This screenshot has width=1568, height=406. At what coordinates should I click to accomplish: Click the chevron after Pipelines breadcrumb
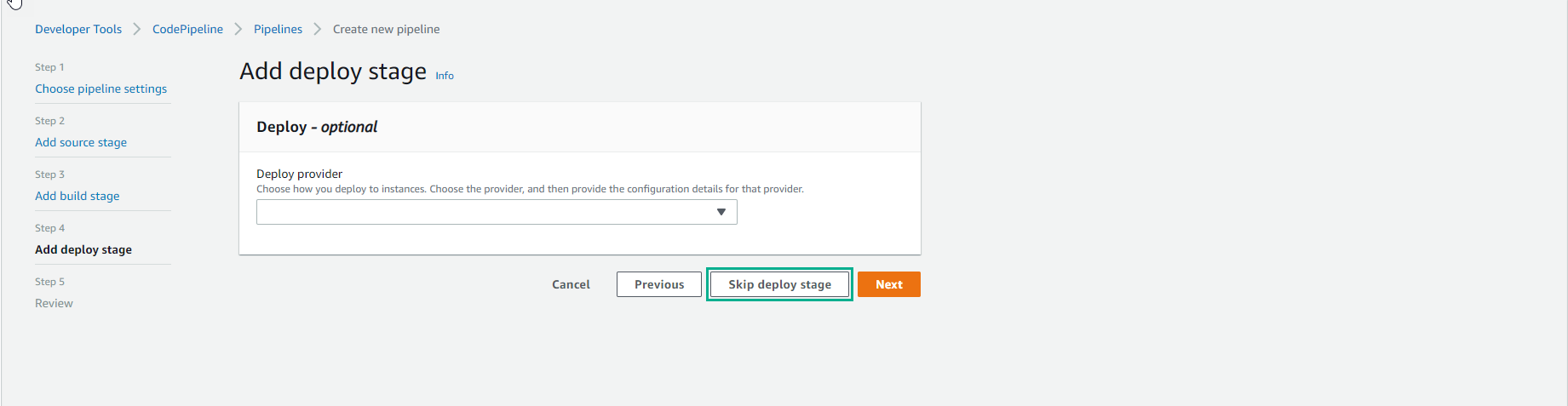[x=318, y=29]
